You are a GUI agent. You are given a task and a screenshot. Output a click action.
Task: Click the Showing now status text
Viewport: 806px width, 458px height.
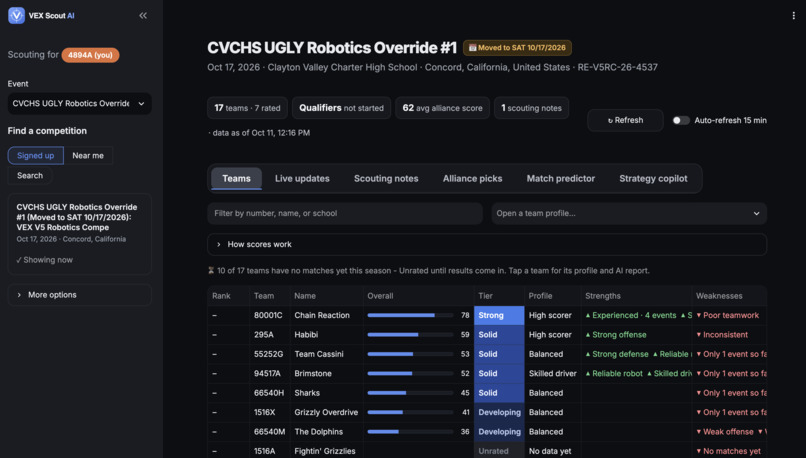[44, 260]
